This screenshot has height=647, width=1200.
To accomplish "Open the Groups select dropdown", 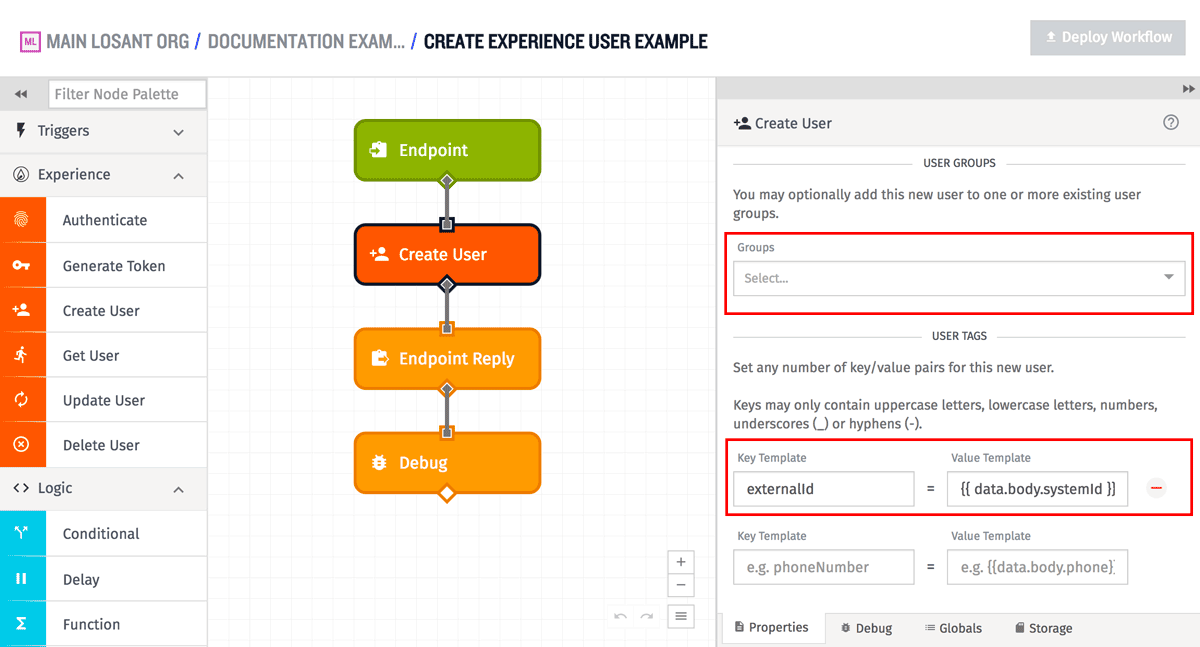I will coord(959,278).
